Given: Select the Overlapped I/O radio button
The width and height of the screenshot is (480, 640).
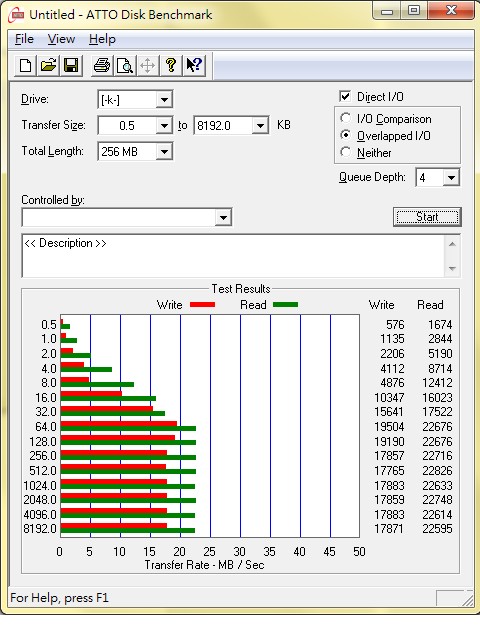Looking at the screenshot, I should click(x=345, y=135).
